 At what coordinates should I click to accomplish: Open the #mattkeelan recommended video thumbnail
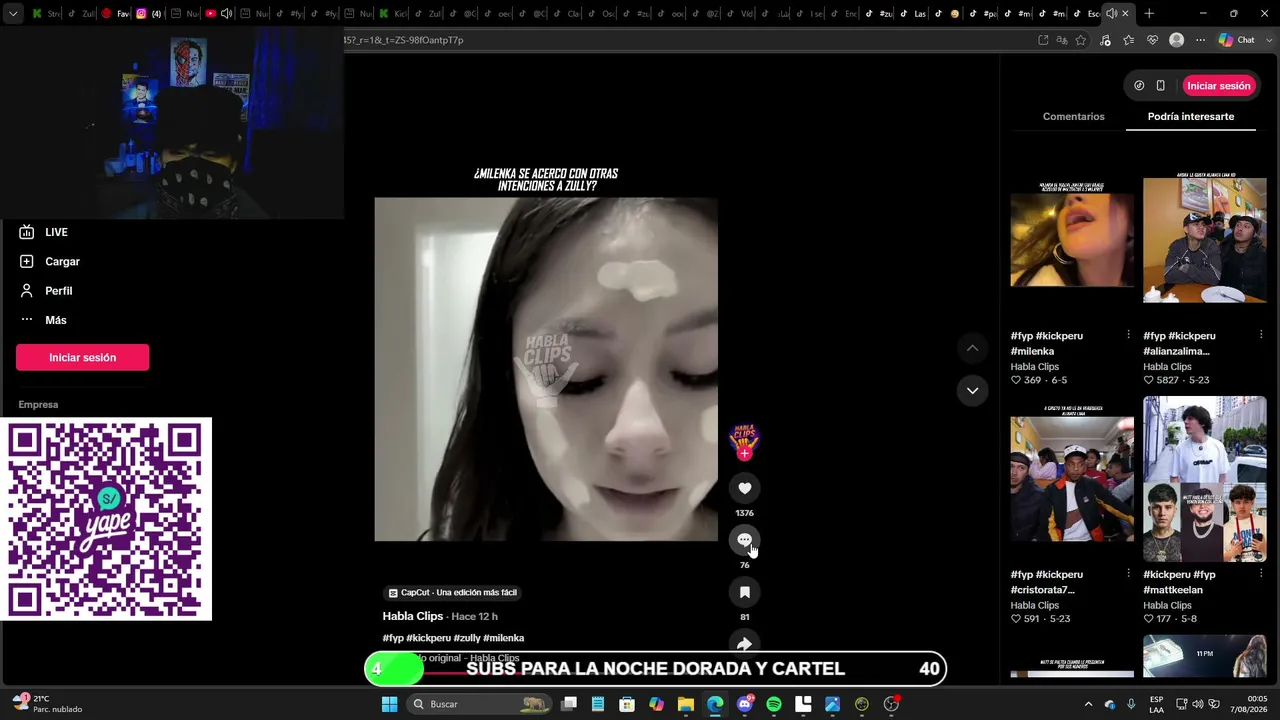point(1204,478)
